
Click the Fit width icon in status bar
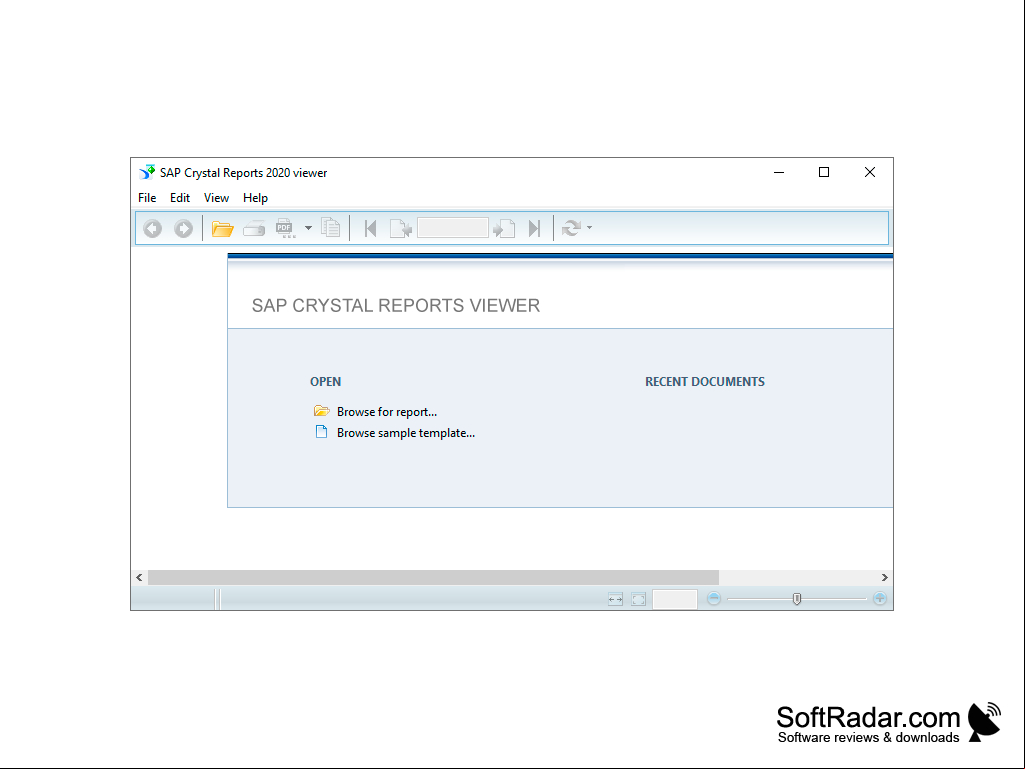615,599
